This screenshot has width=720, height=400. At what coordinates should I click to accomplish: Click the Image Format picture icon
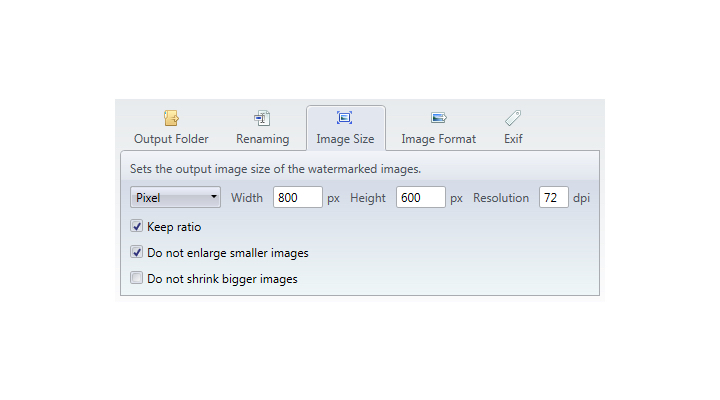pyautogui.click(x=439, y=118)
